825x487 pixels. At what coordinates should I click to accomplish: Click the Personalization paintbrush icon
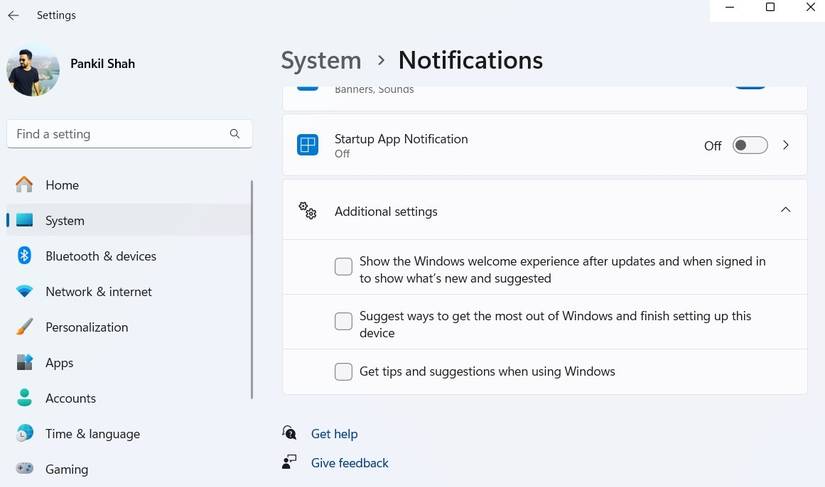25,327
